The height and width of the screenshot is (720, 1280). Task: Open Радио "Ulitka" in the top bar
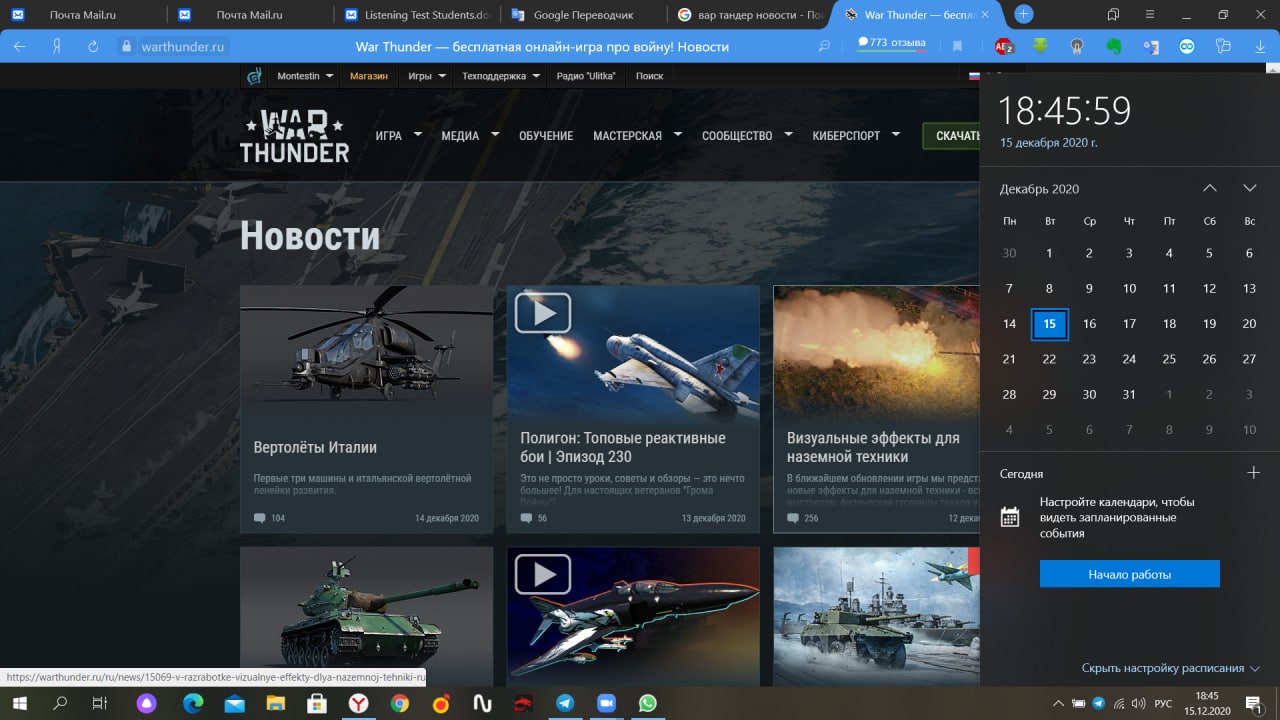[x=586, y=76]
